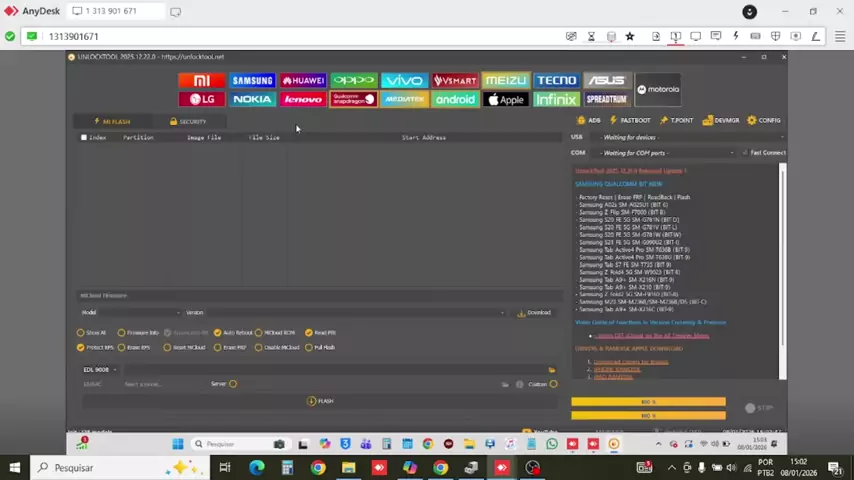854x480 pixels.
Task: Tick the Index header checkbox
Action: (x=84, y=138)
